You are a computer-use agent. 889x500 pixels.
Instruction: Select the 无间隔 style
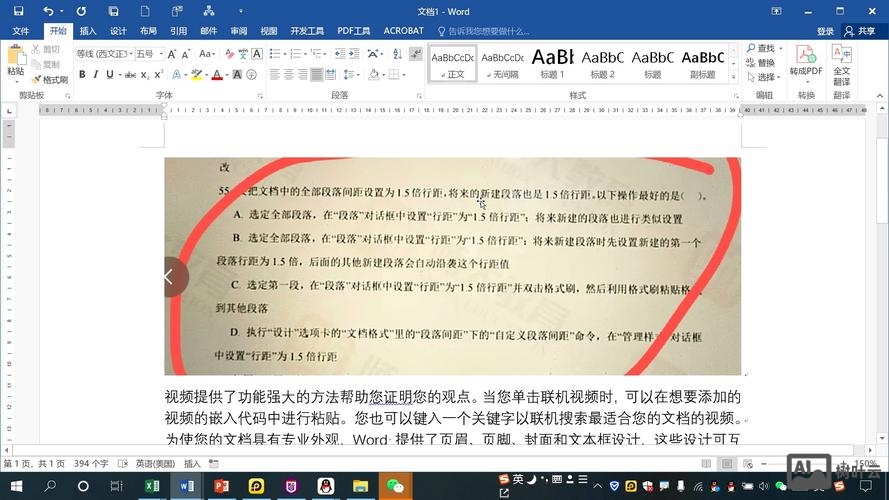coord(502,63)
